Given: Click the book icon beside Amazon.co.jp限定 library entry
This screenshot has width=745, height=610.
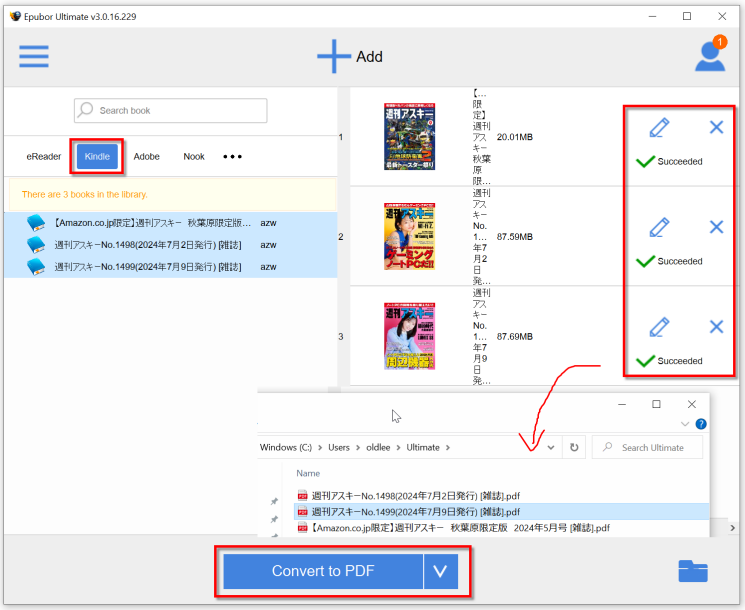Looking at the screenshot, I should [36, 223].
